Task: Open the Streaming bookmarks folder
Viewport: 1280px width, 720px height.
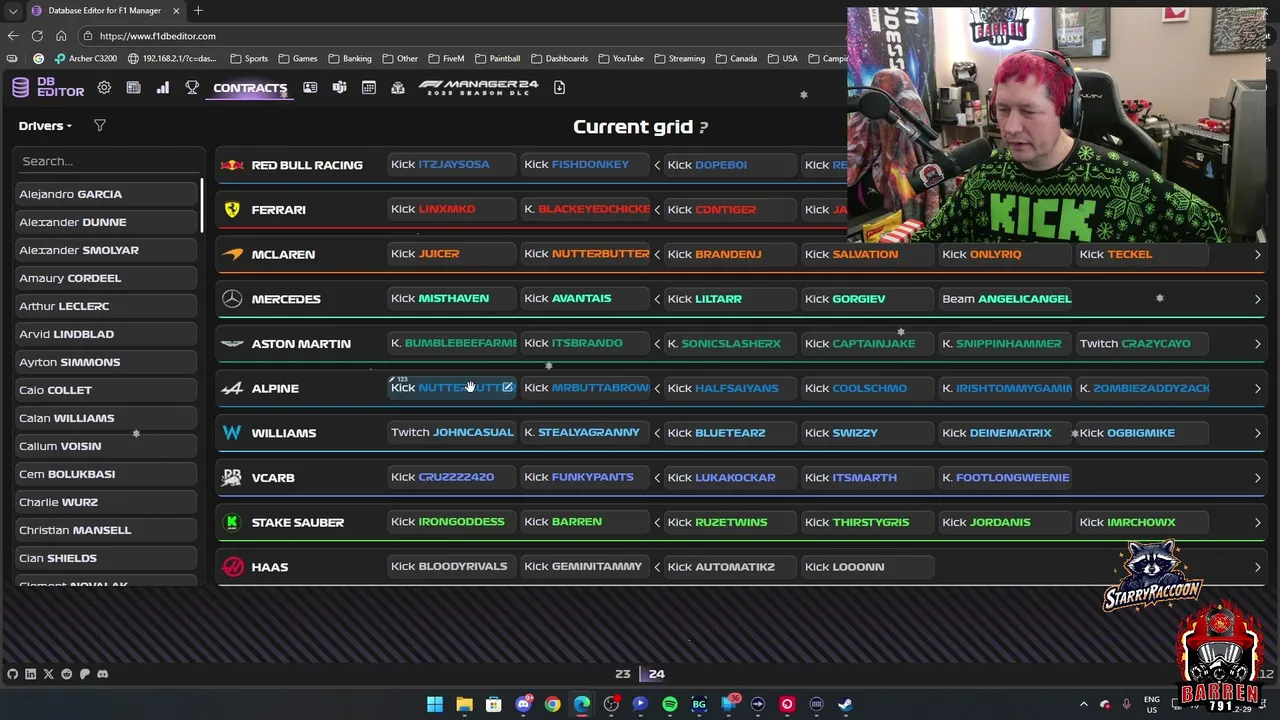Action: (x=679, y=58)
